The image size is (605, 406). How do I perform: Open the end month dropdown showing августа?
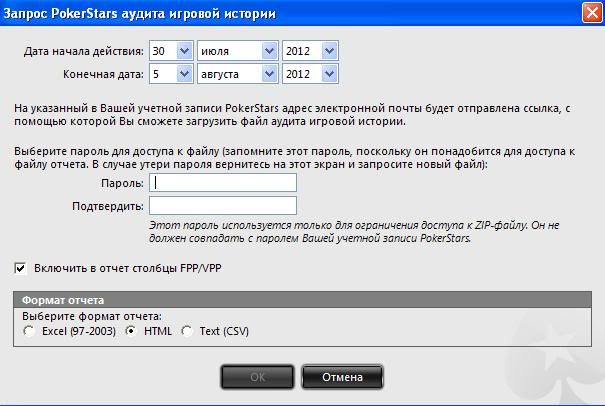(x=238, y=74)
